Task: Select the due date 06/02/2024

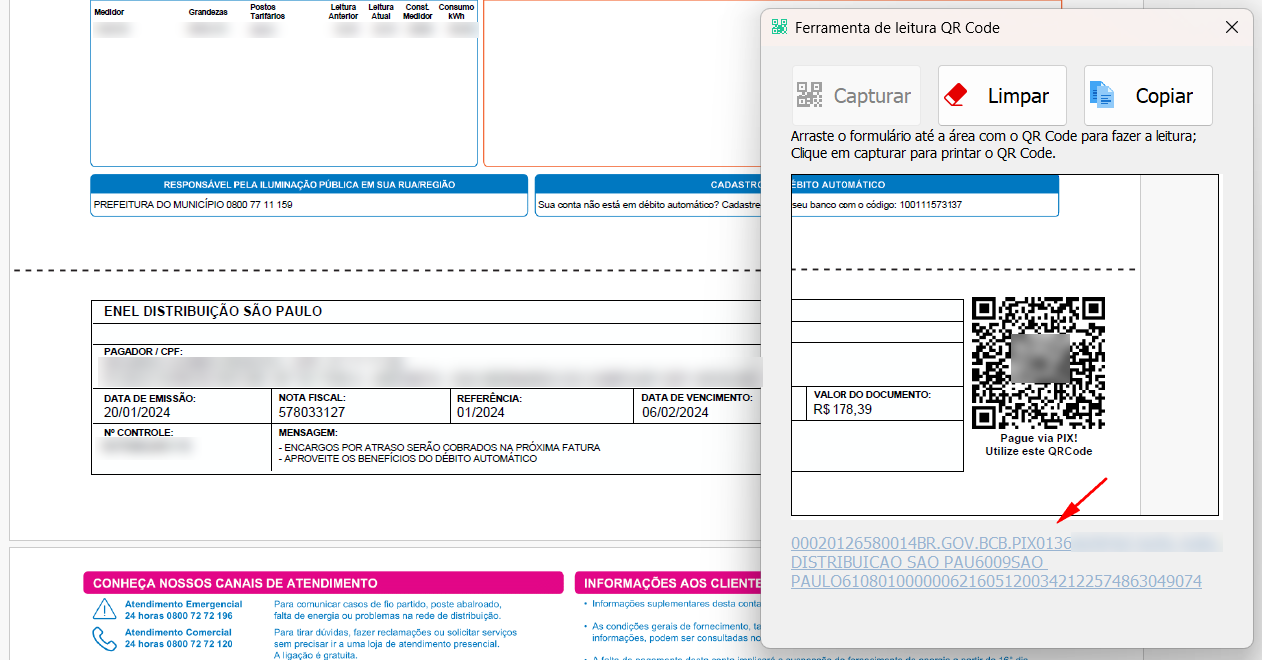Action: click(x=675, y=412)
